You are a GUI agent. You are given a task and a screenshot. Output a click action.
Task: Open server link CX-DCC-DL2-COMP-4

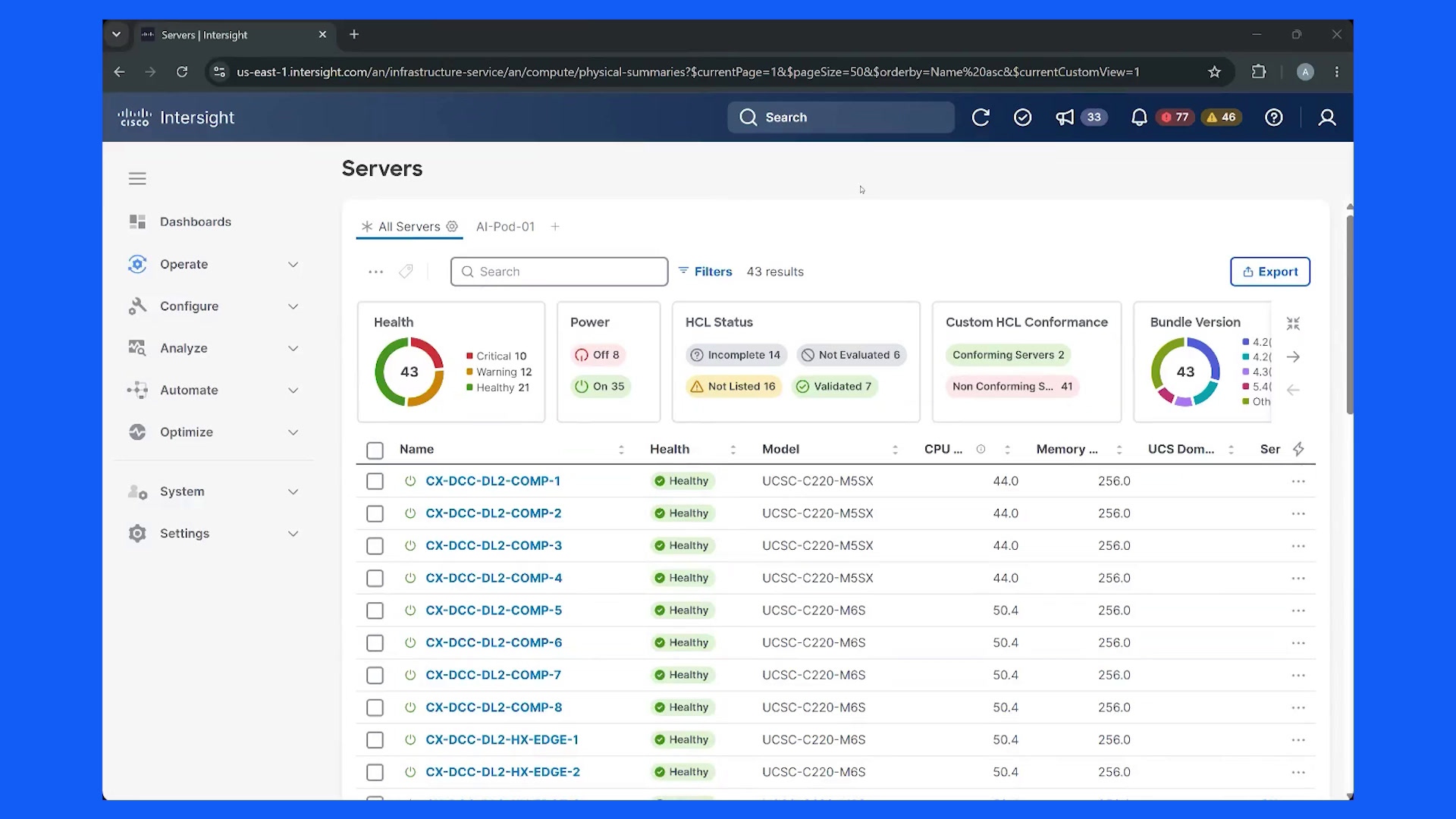(494, 578)
